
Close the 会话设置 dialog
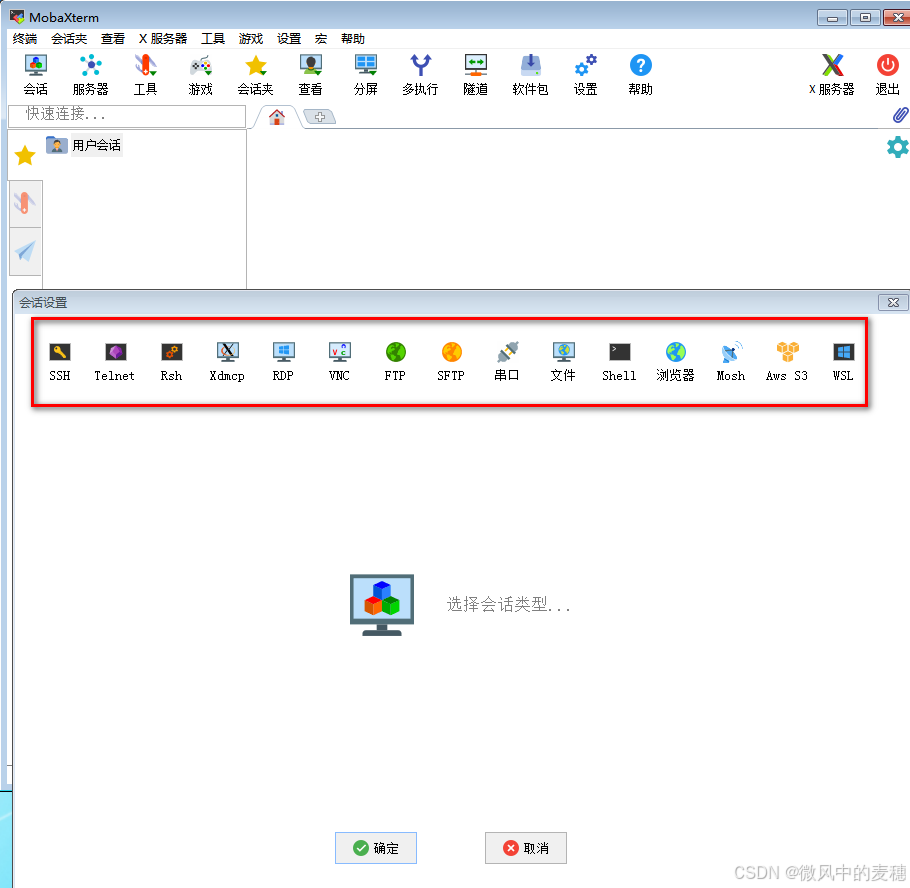[893, 302]
